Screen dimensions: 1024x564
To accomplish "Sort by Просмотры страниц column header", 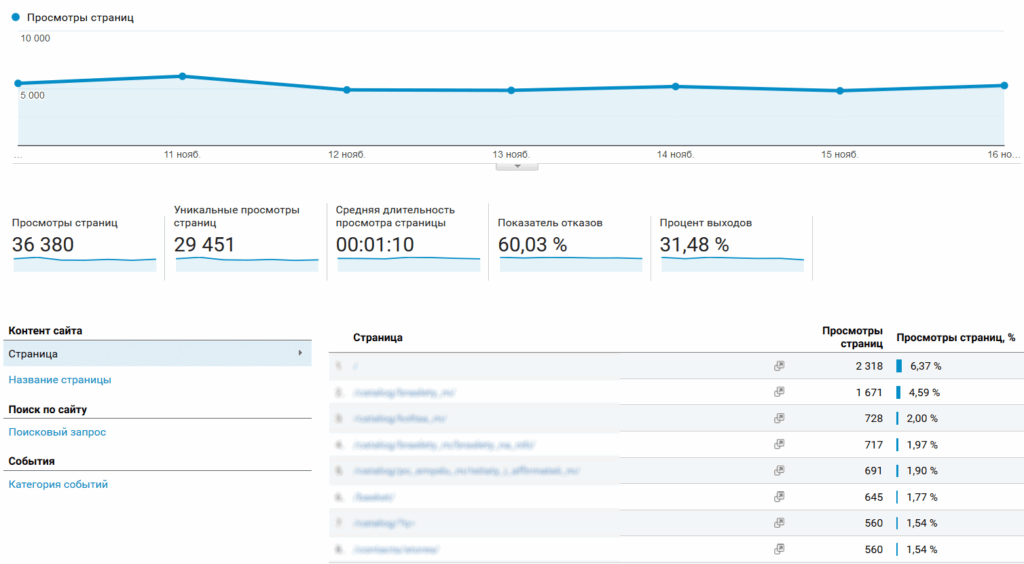I will click(852, 337).
